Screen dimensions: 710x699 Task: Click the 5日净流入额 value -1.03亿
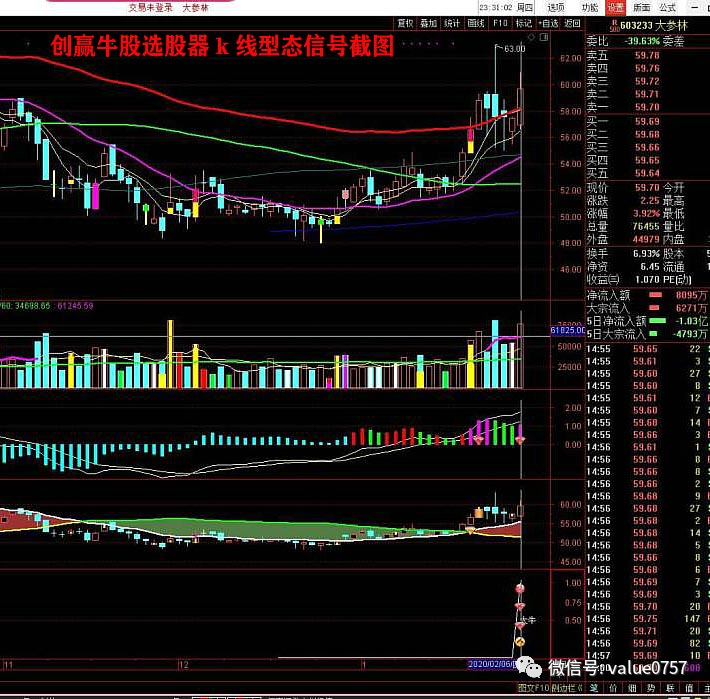point(691,321)
